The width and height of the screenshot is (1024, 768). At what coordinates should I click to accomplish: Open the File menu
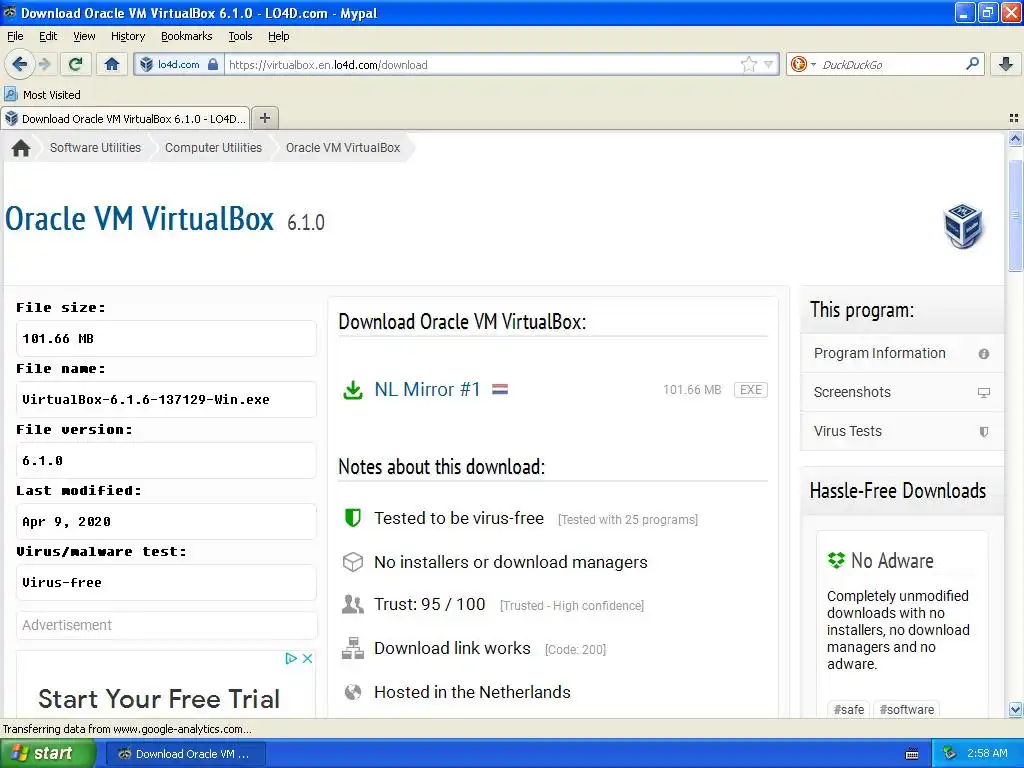15,36
